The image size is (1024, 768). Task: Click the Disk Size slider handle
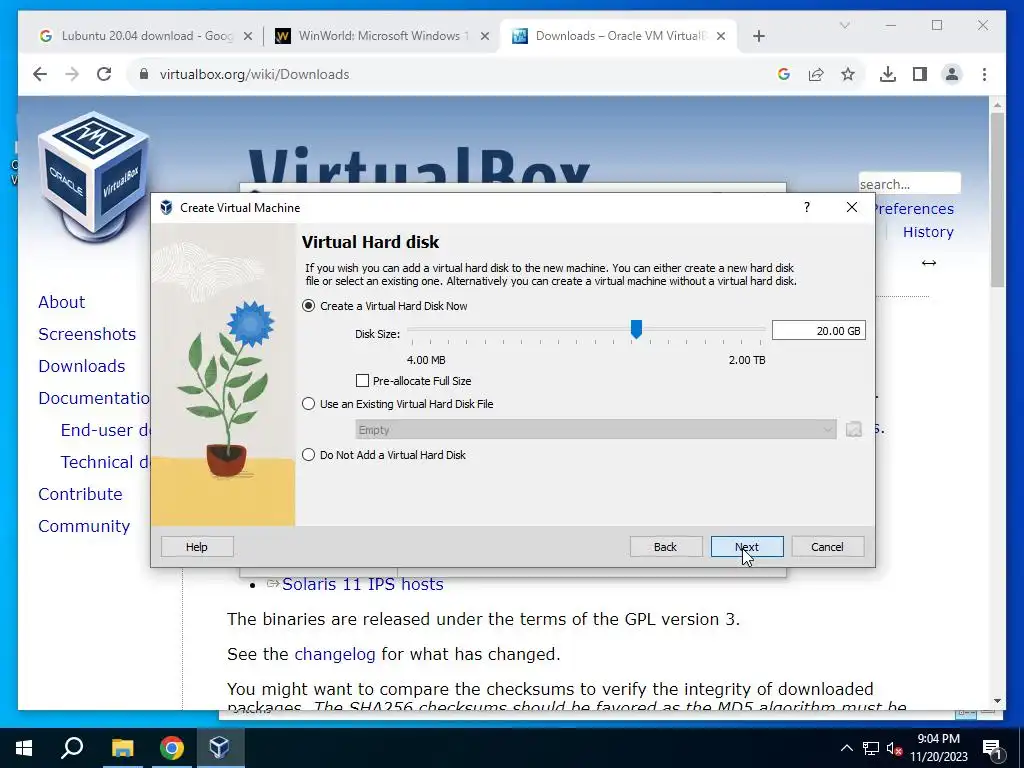click(636, 329)
